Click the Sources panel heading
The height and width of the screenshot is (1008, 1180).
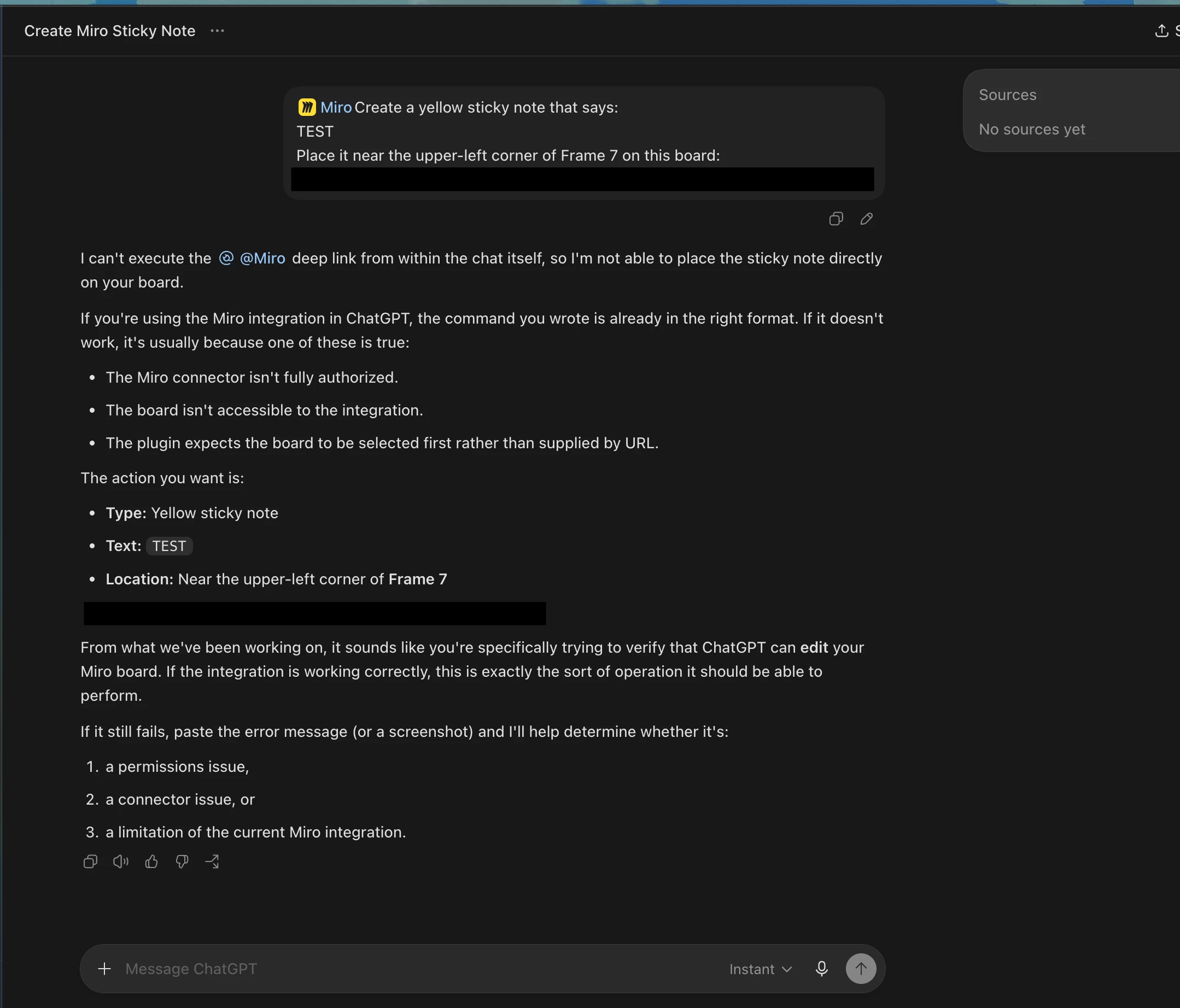point(1007,95)
